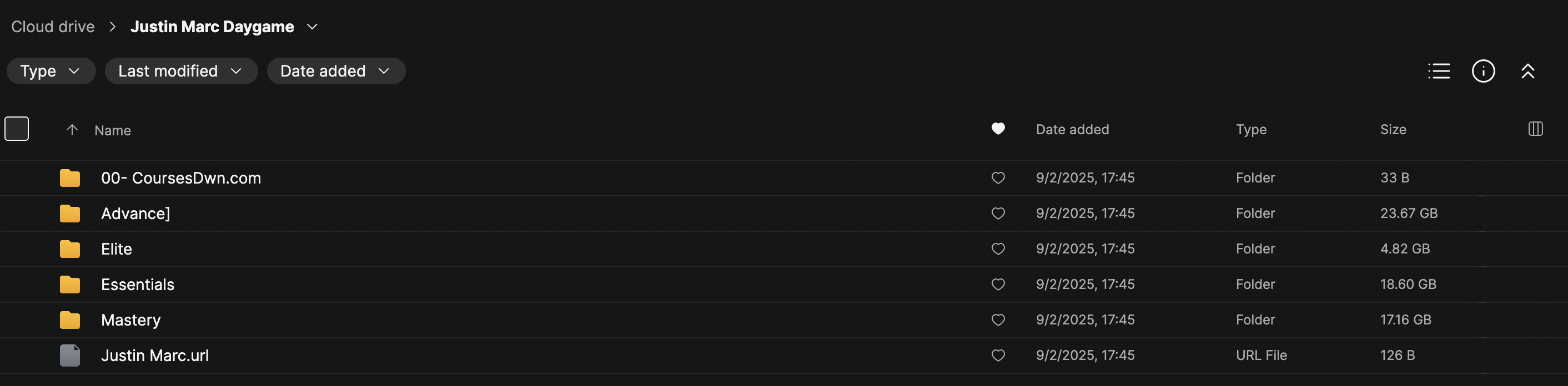Image resolution: width=1568 pixels, height=386 pixels.
Task: Favorite the Mastery folder
Action: coord(998,321)
